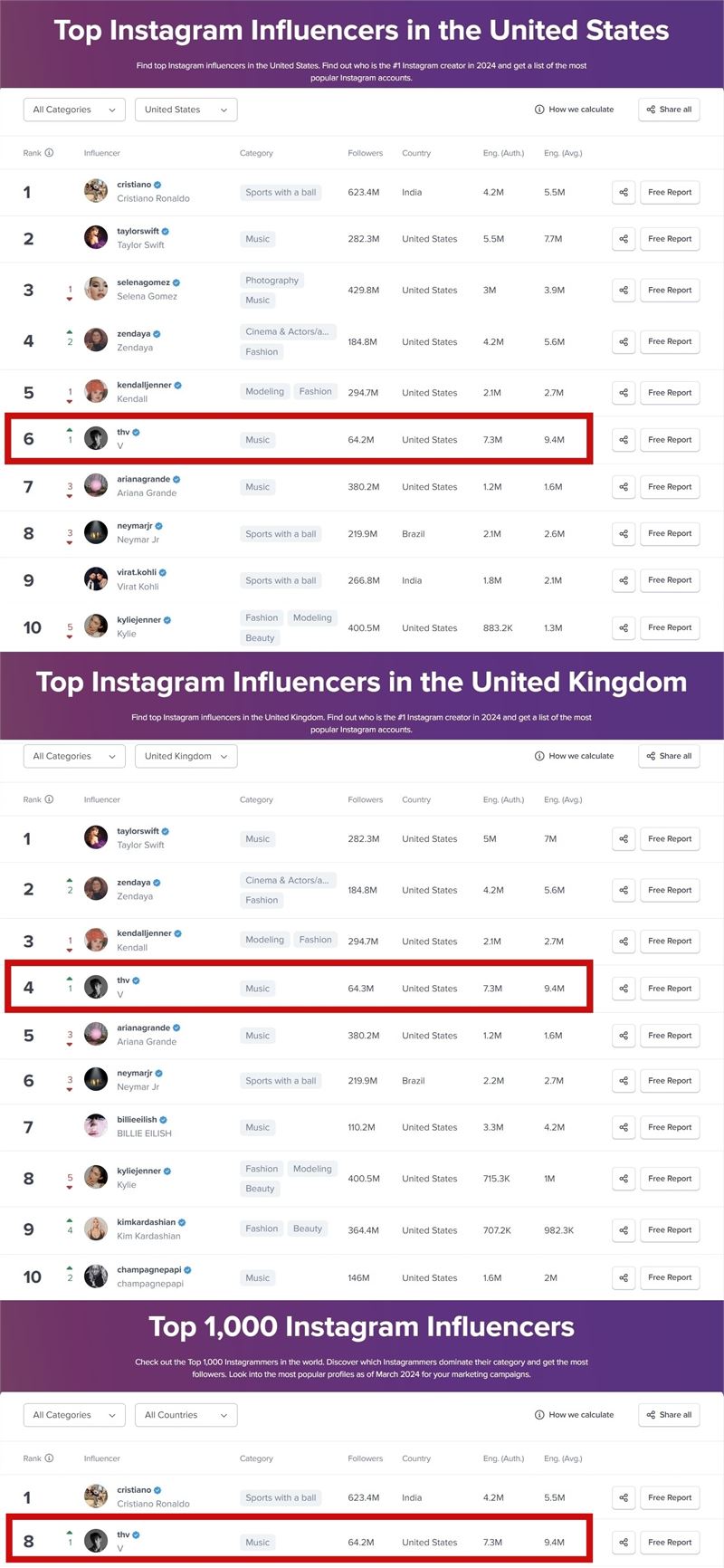Click Rank info icon in US table header
Screen dimensions: 724x1568
click(49, 153)
